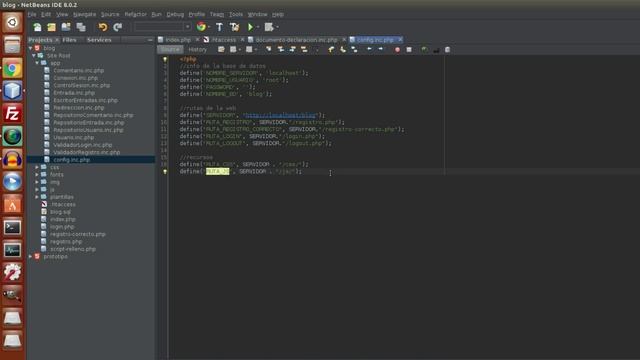Screen dimensions: 640x360
Task: Switch to the Services panel tab
Action: (x=99, y=40)
